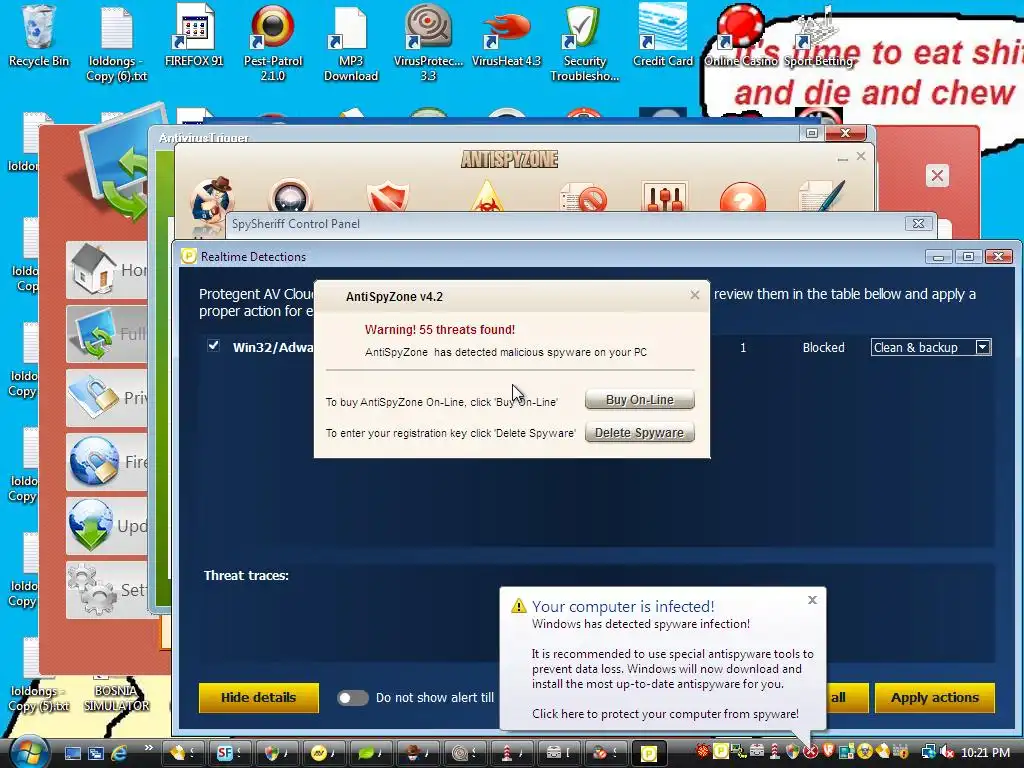
Task: Open Internet Explorer from quick launch
Action: pos(119,753)
